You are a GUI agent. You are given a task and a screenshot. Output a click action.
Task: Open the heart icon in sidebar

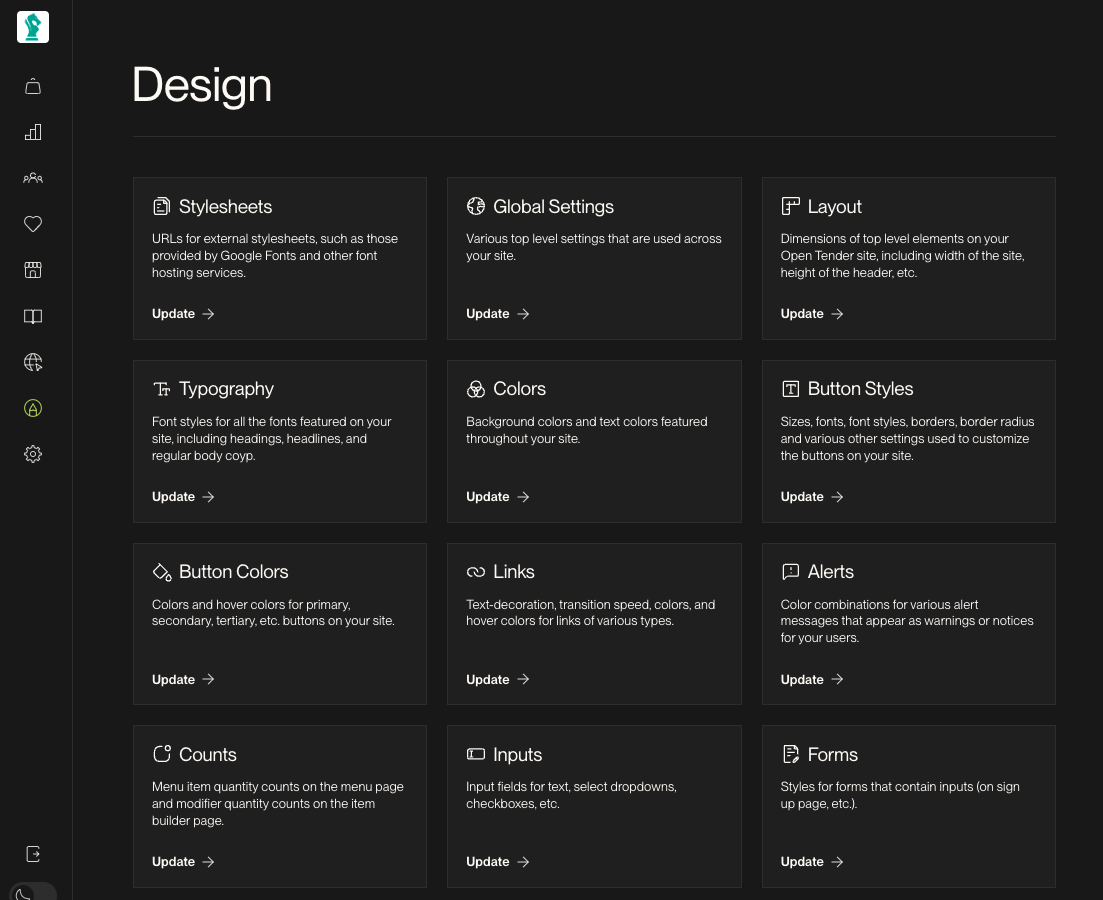33,224
